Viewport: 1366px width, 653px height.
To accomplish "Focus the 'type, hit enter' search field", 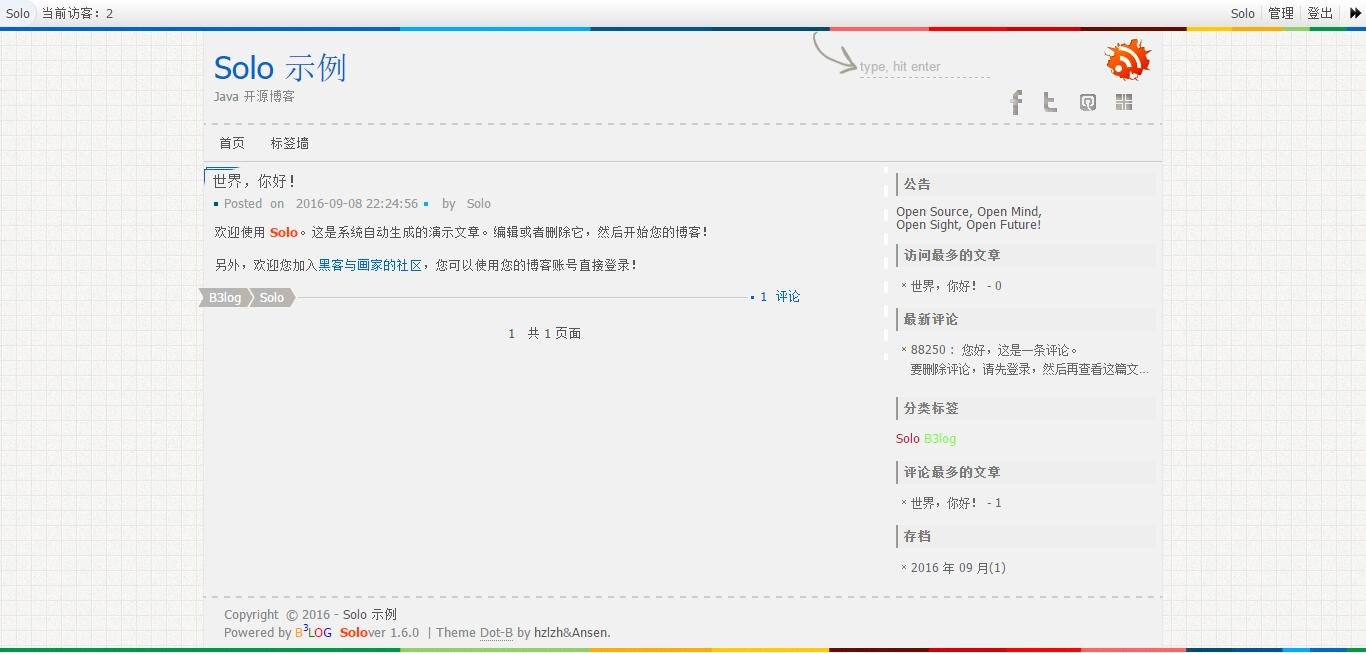I will point(924,67).
